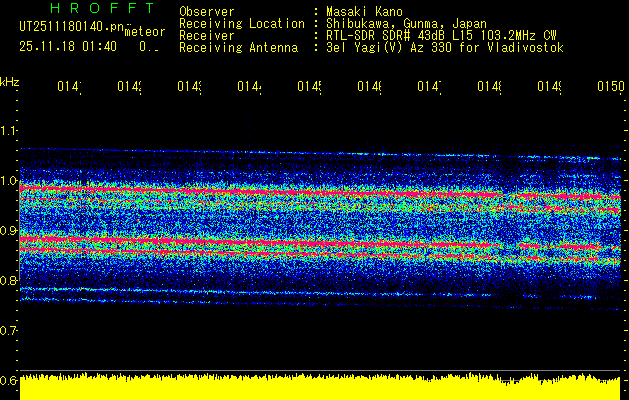Select the 0.8 frequency axis label
629x400 pixels.
9,280
